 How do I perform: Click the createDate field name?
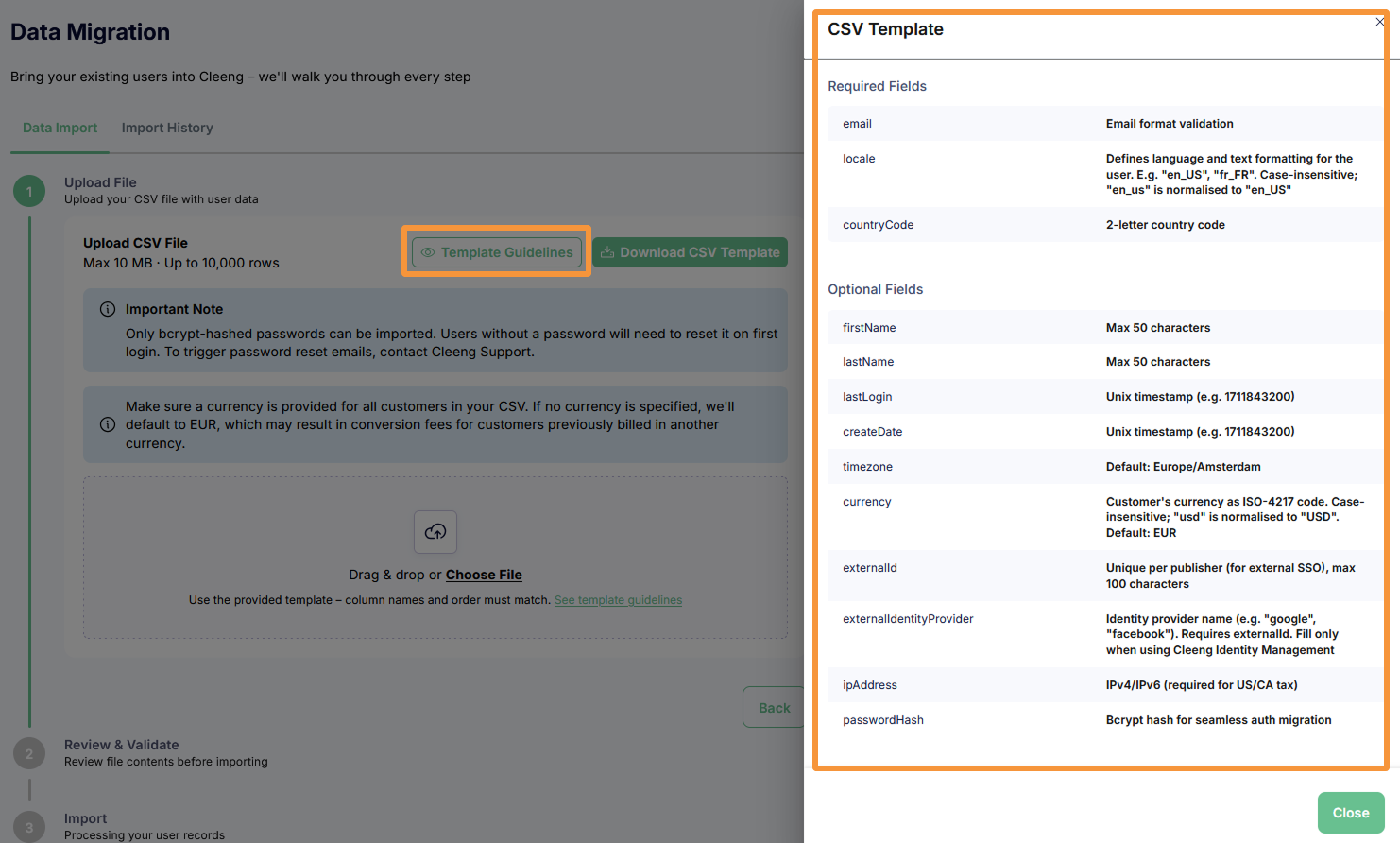click(872, 432)
